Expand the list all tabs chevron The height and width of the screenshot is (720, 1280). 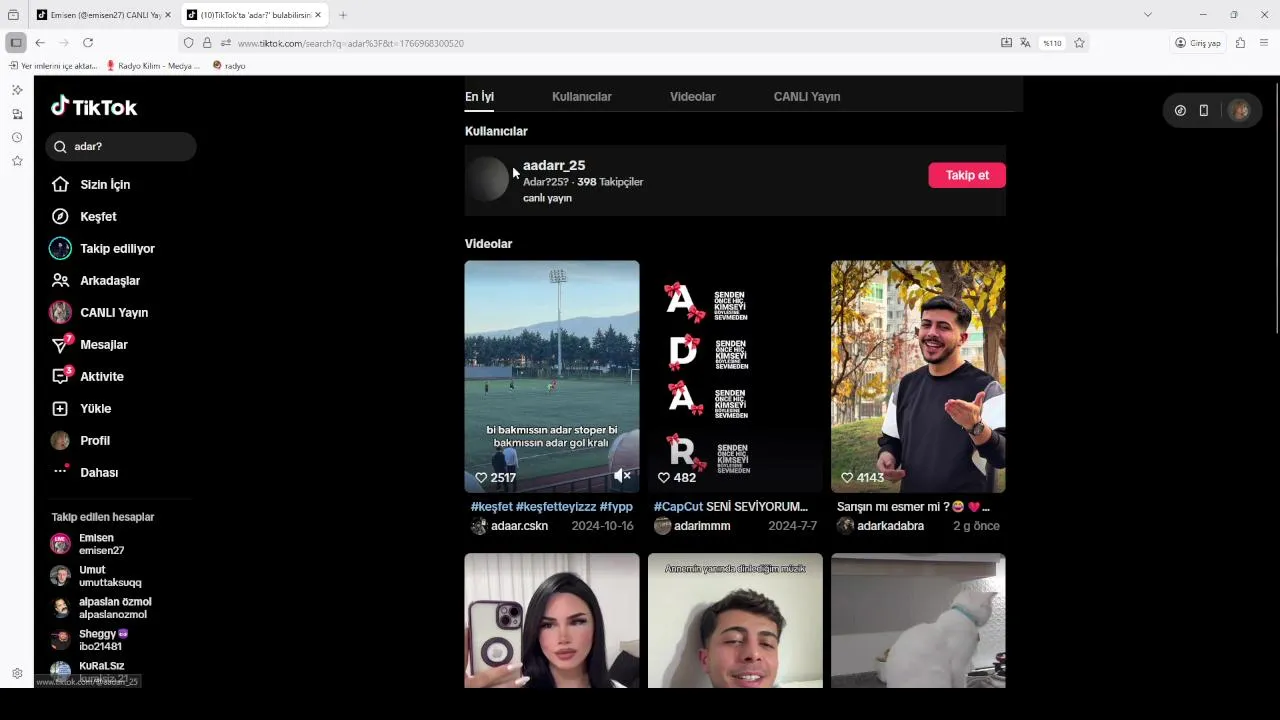pyautogui.click(x=1148, y=15)
